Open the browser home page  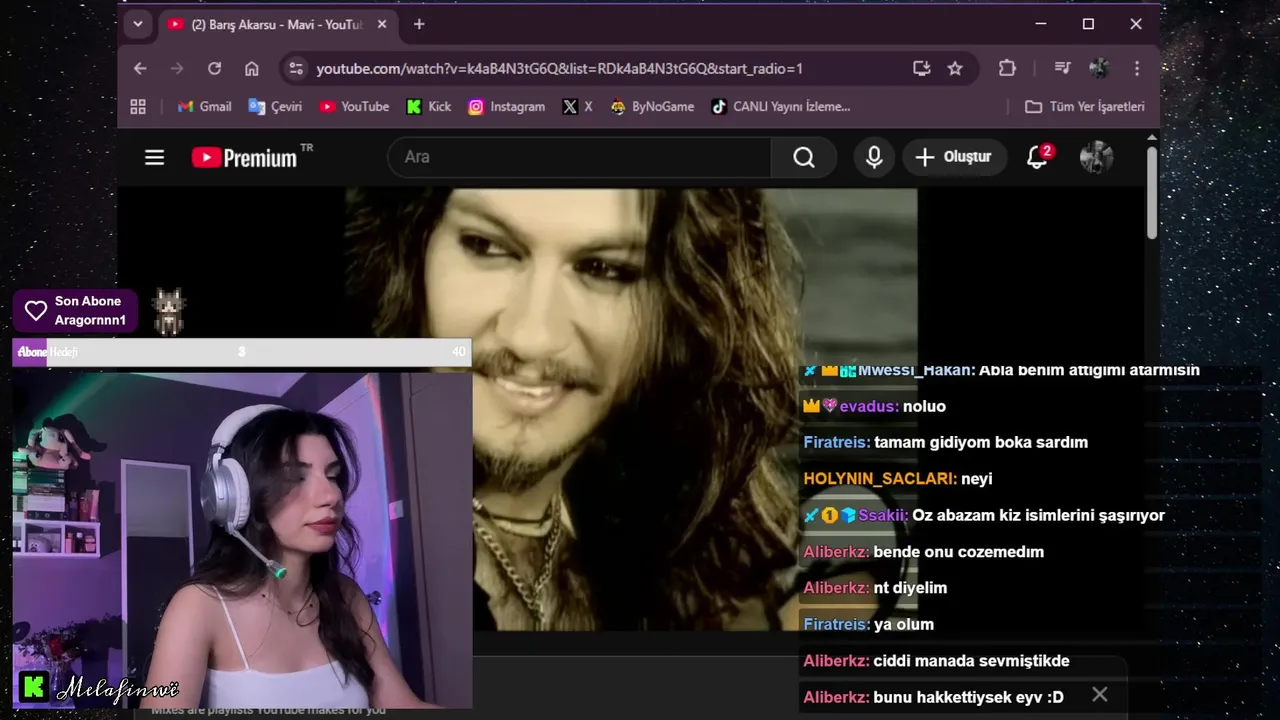252,68
